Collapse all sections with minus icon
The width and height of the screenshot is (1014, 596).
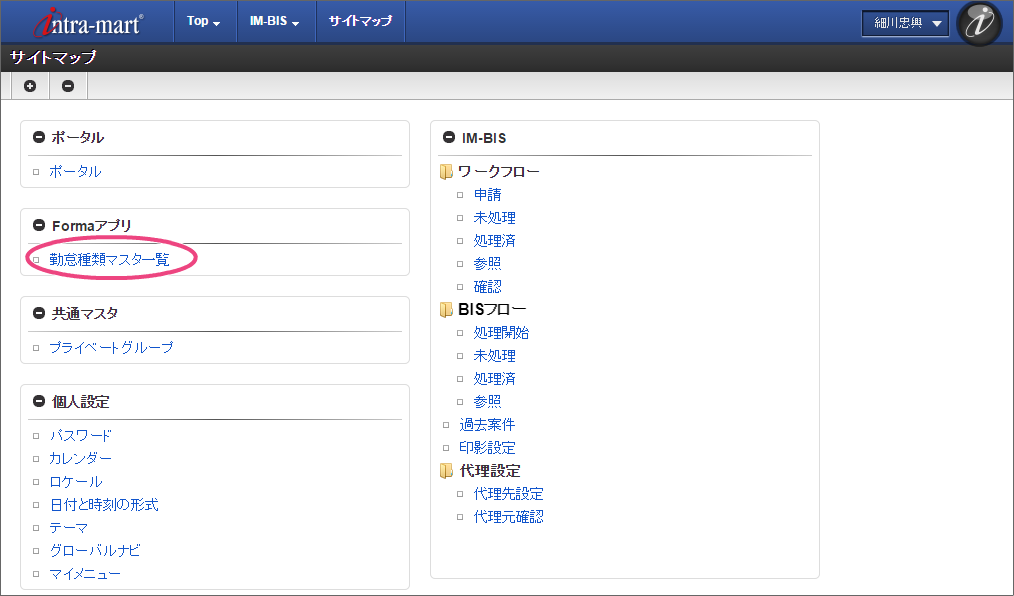(x=68, y=86)
